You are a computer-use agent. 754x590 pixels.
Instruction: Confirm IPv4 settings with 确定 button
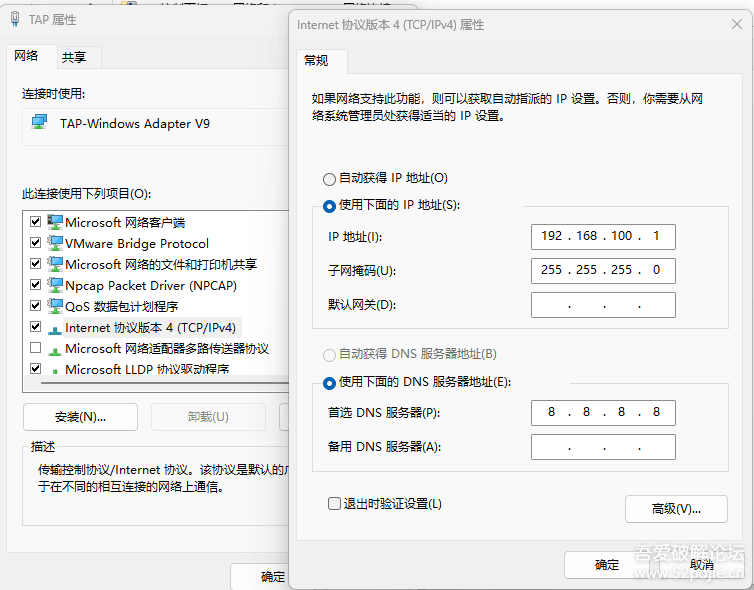pos(607,565)
